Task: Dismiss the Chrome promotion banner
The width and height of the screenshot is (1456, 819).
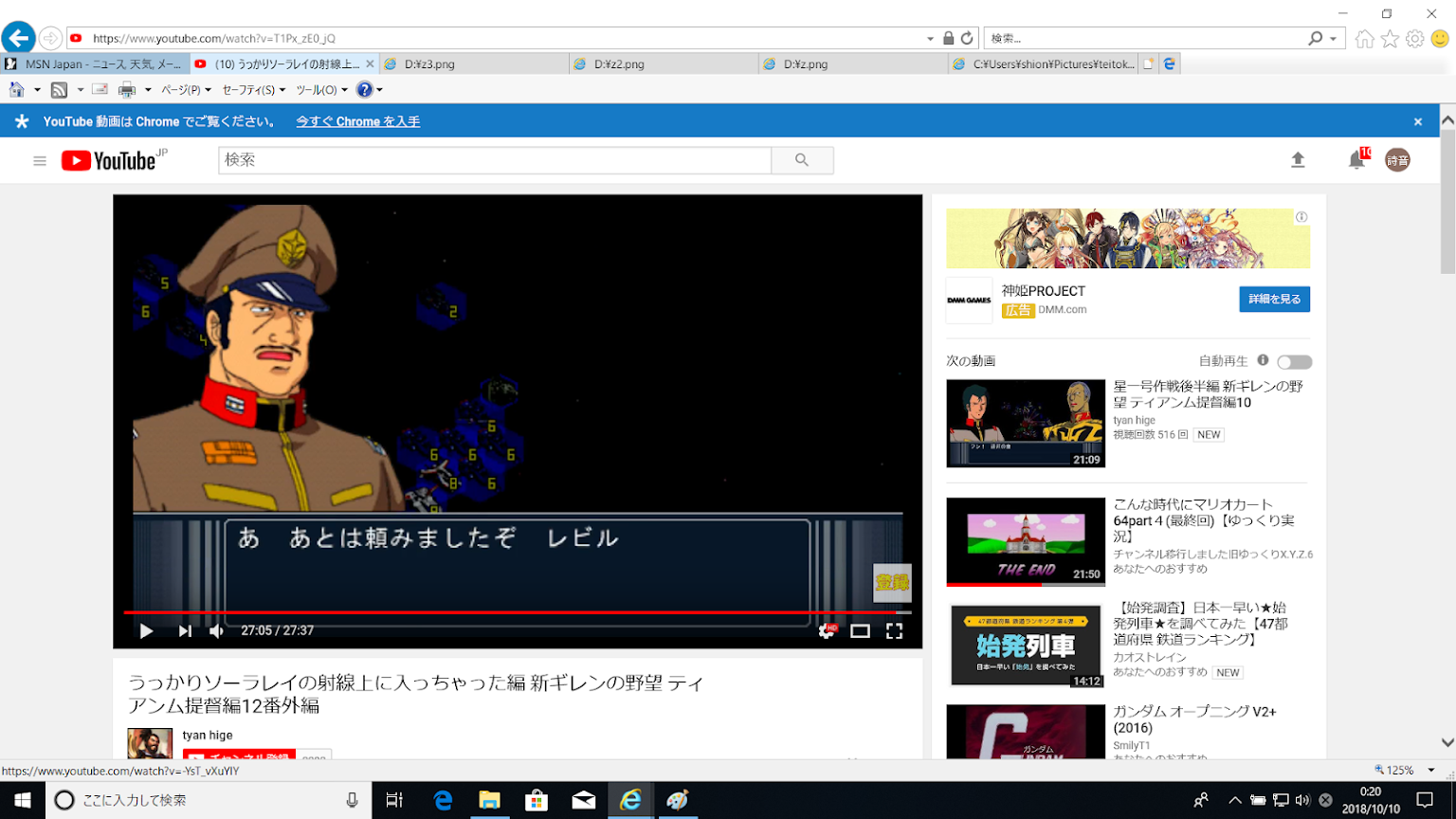Action: [x=1418, y=121]
